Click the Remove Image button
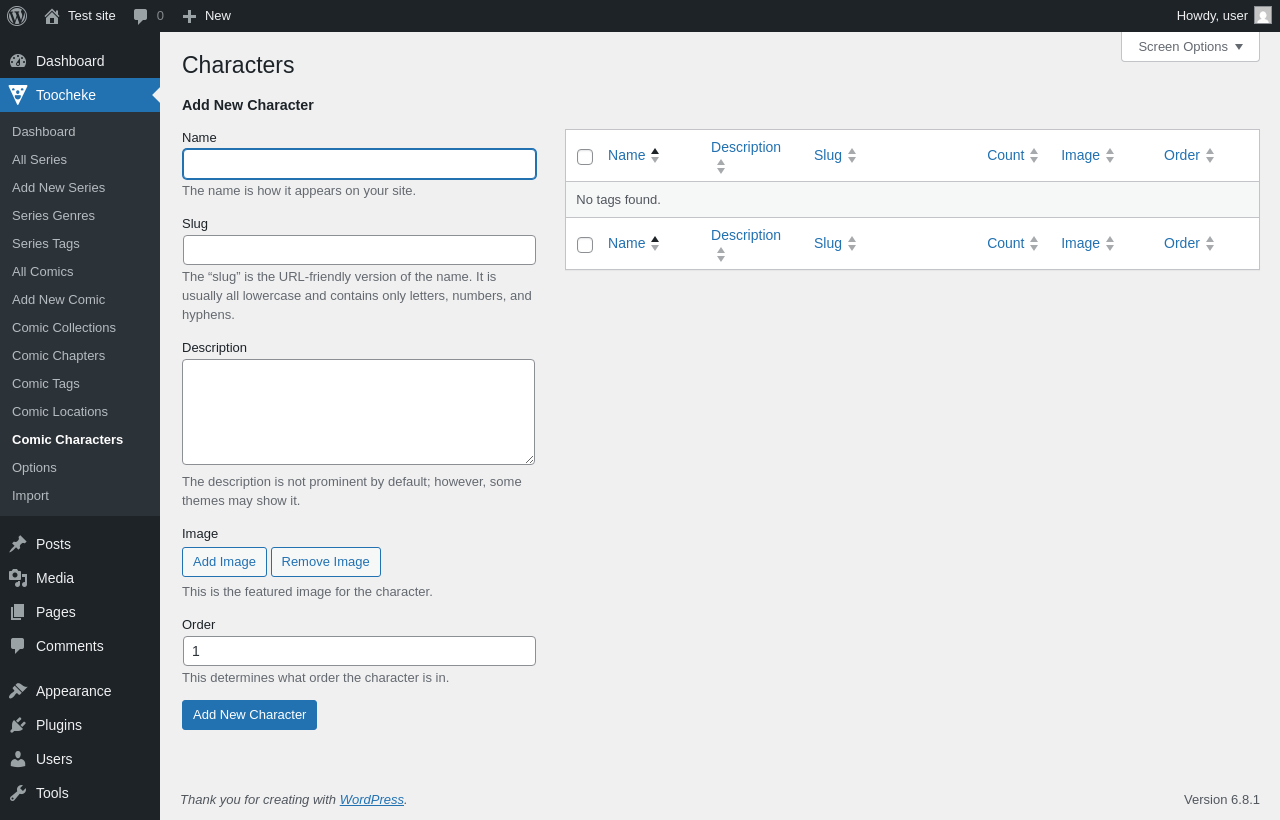 (326, 562)
